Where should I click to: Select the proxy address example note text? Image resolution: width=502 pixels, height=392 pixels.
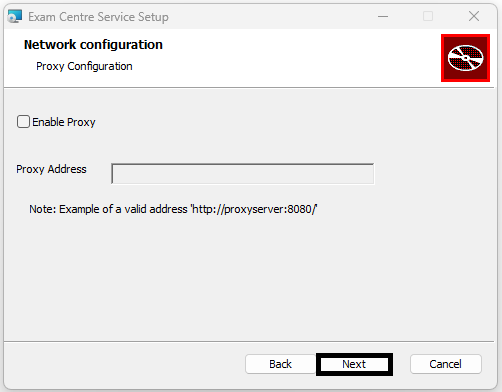click(x=173, y=209)
